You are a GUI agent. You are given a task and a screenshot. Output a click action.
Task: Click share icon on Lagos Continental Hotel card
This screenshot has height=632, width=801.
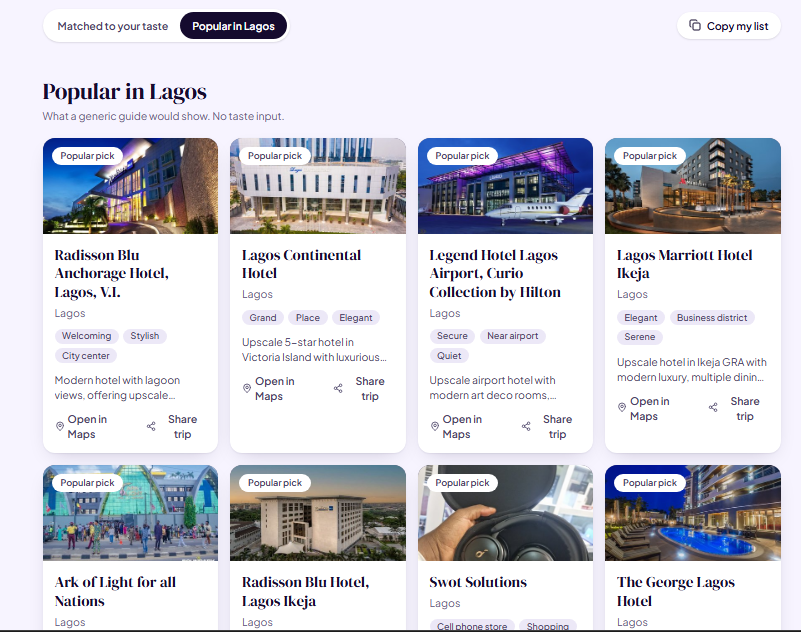pos(338,388)
